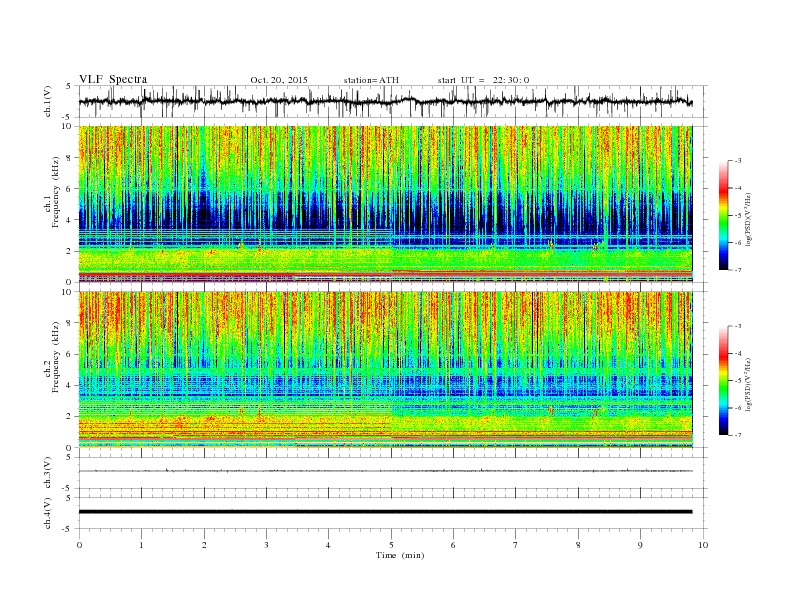Image resolution: width=792 pixels, height=612 pixels.
Task: Click inside the ch.1 spectrogram panel
Action: (385, 204)
